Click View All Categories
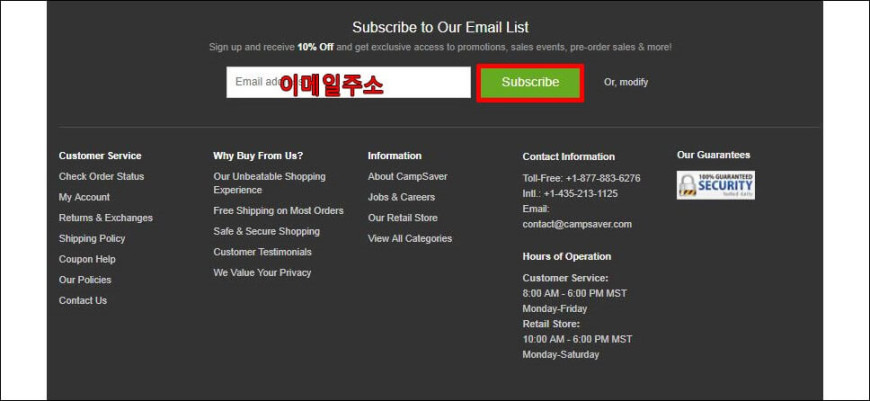The height and width of the screenshot is (401, 870). [409, 238]
